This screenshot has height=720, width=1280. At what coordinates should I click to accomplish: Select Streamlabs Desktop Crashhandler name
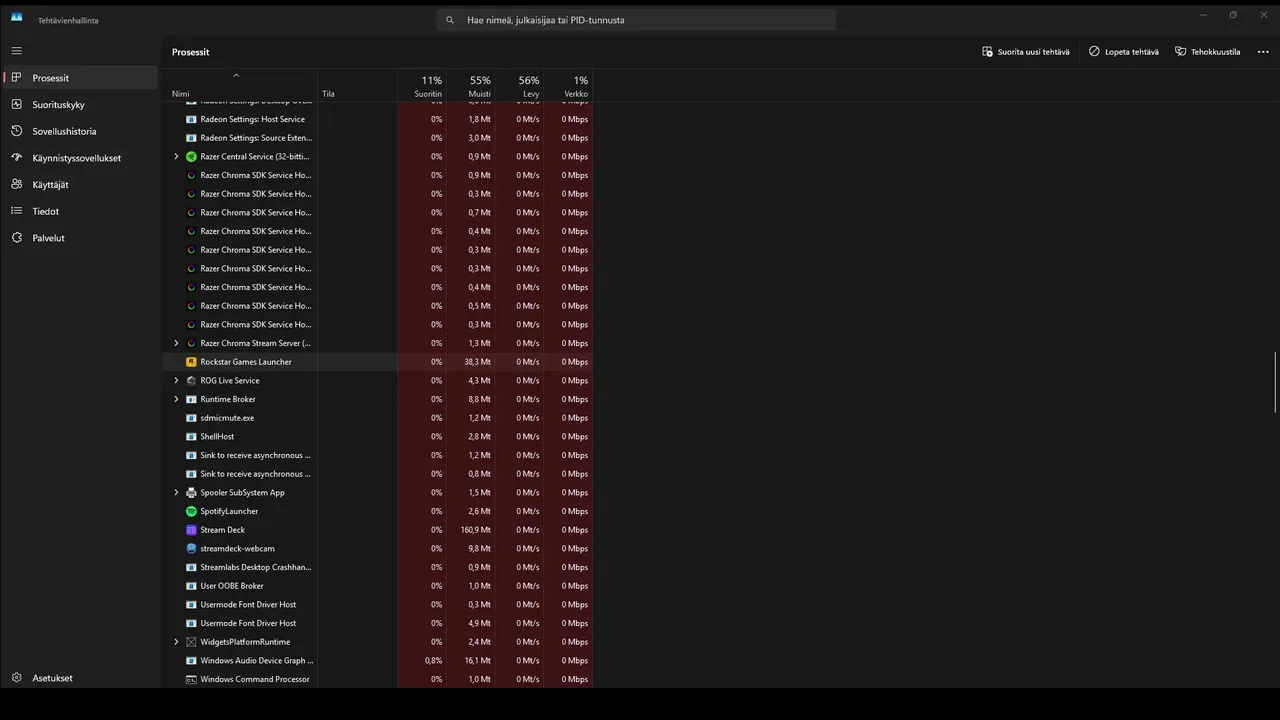pos(256,567)
